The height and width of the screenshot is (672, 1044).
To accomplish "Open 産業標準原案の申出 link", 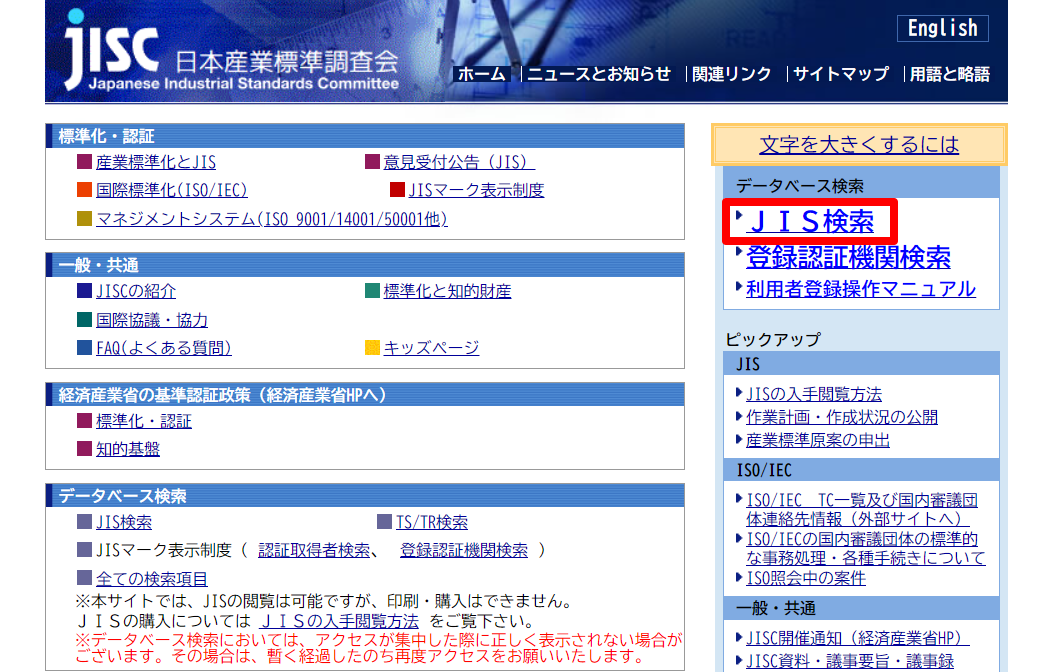I will (x=818, y=440).
